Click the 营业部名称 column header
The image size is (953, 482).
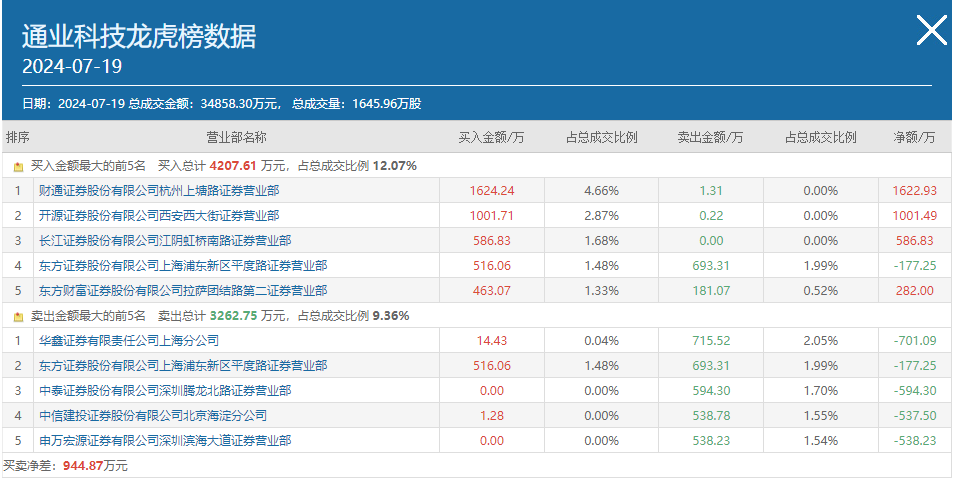tap(236, 137)
